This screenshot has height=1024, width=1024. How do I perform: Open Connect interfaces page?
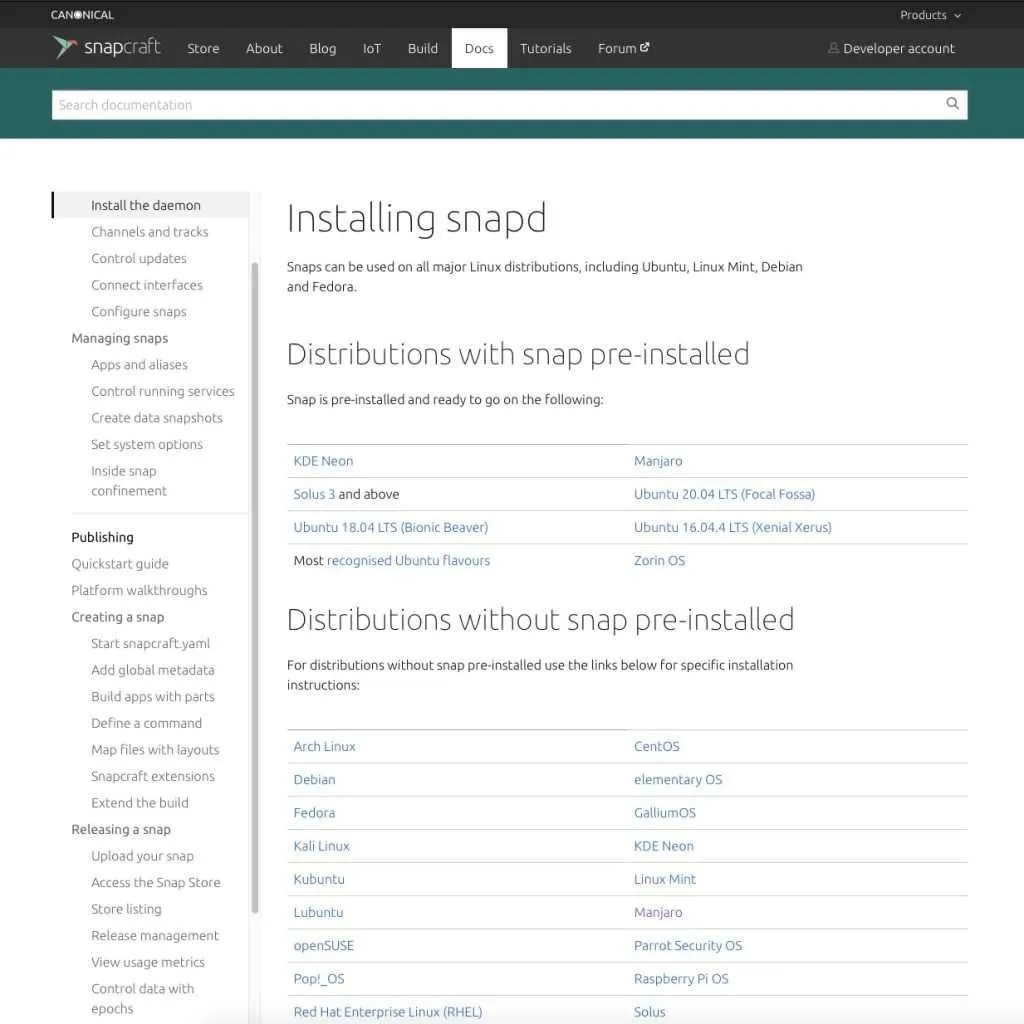coord(147,285)
